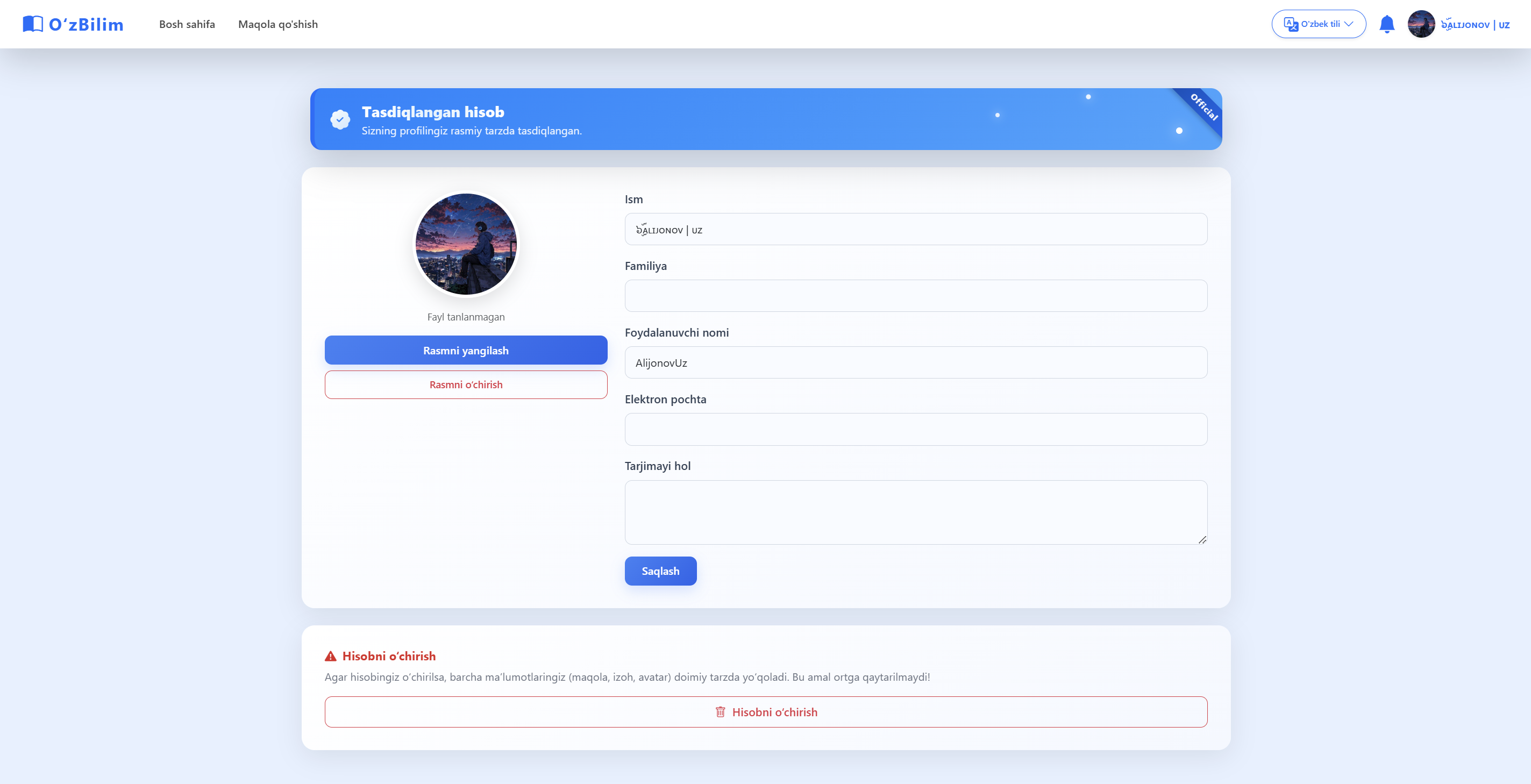Image resolution: width=1531 pixels, height=784 pixels.
Task: Click the large profile picture
Action: pos(466,244)
